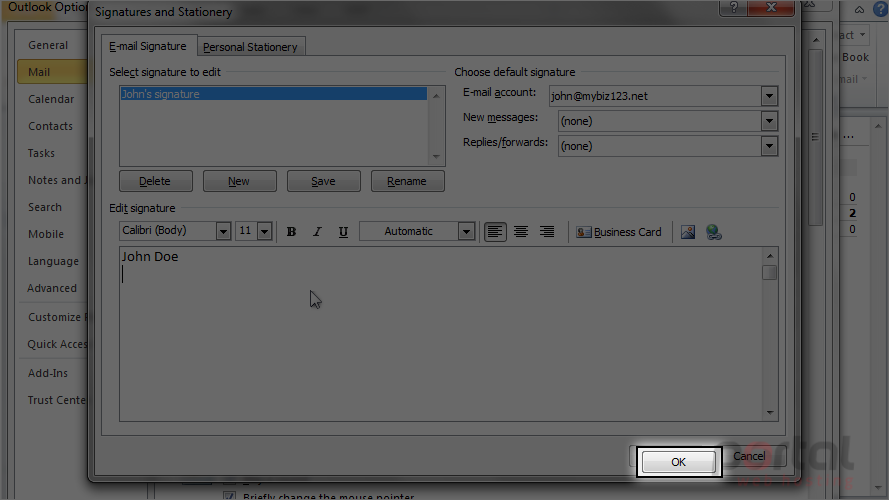Toggle underline formatting in signature editor

click(x=343, y=231)
